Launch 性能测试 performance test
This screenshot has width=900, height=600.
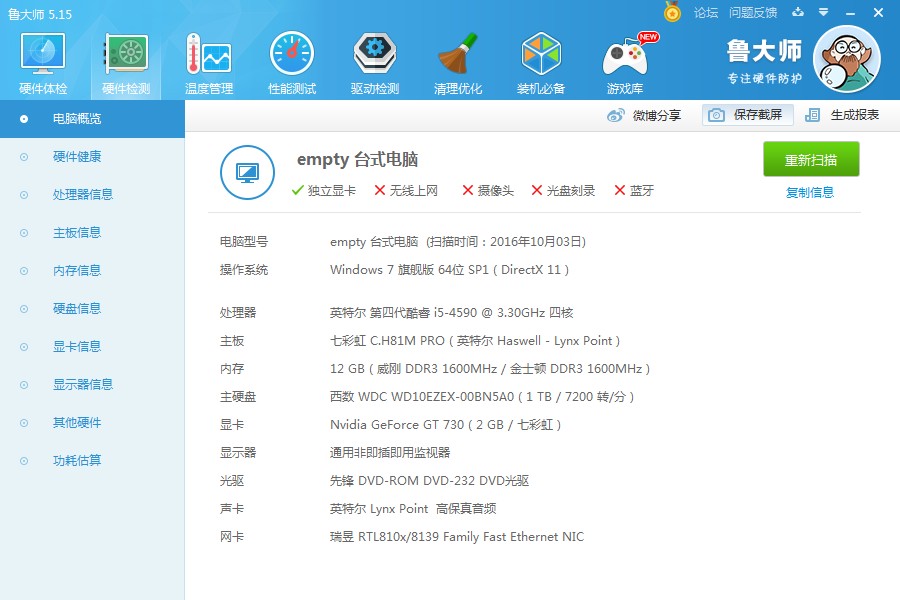click(x=292, y=63)
